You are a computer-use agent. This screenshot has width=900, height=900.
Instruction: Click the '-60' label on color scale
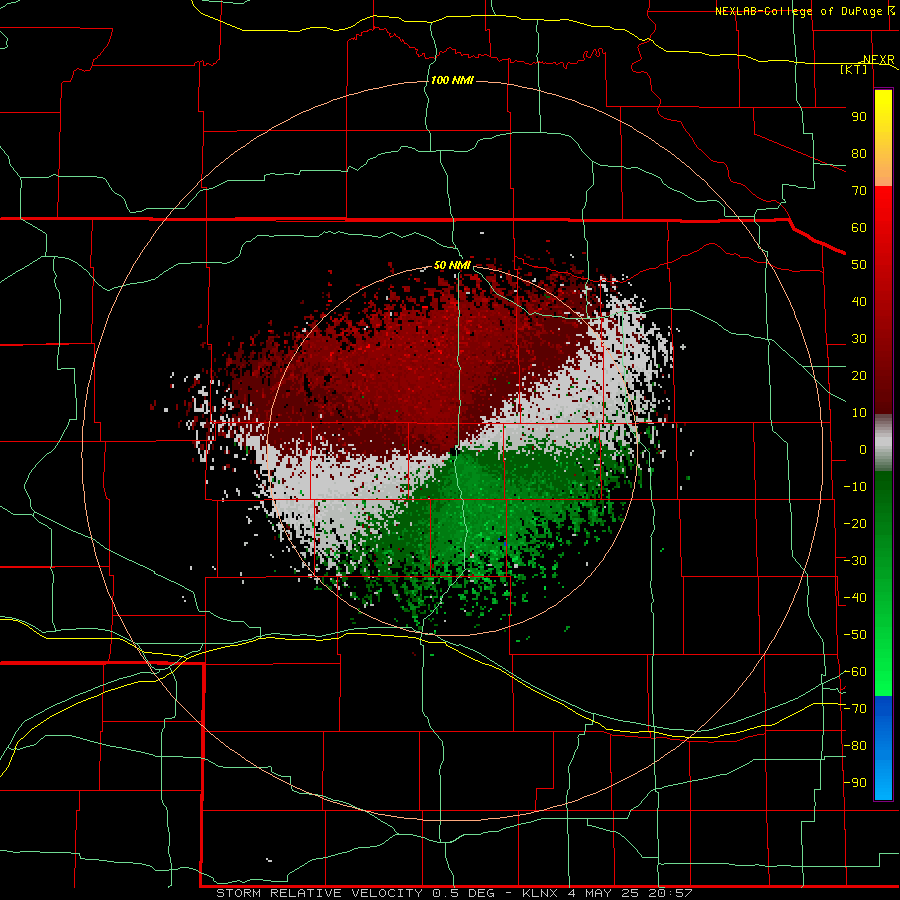(x=855, y=672)
